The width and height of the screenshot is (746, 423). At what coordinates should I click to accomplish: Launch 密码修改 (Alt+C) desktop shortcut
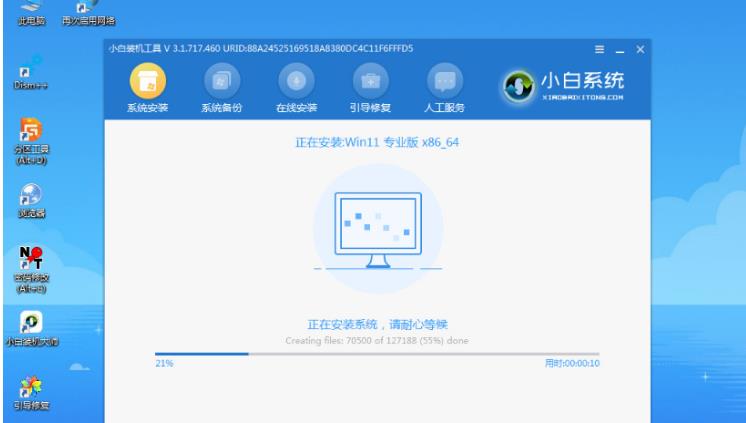pos(31,269)
